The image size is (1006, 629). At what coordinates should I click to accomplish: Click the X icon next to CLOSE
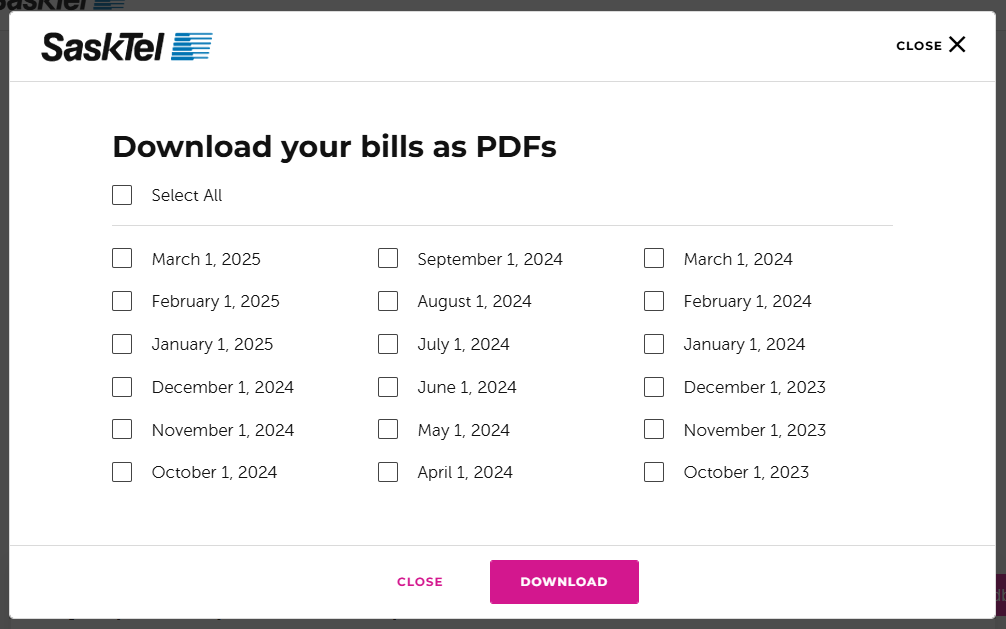(957, 44)
